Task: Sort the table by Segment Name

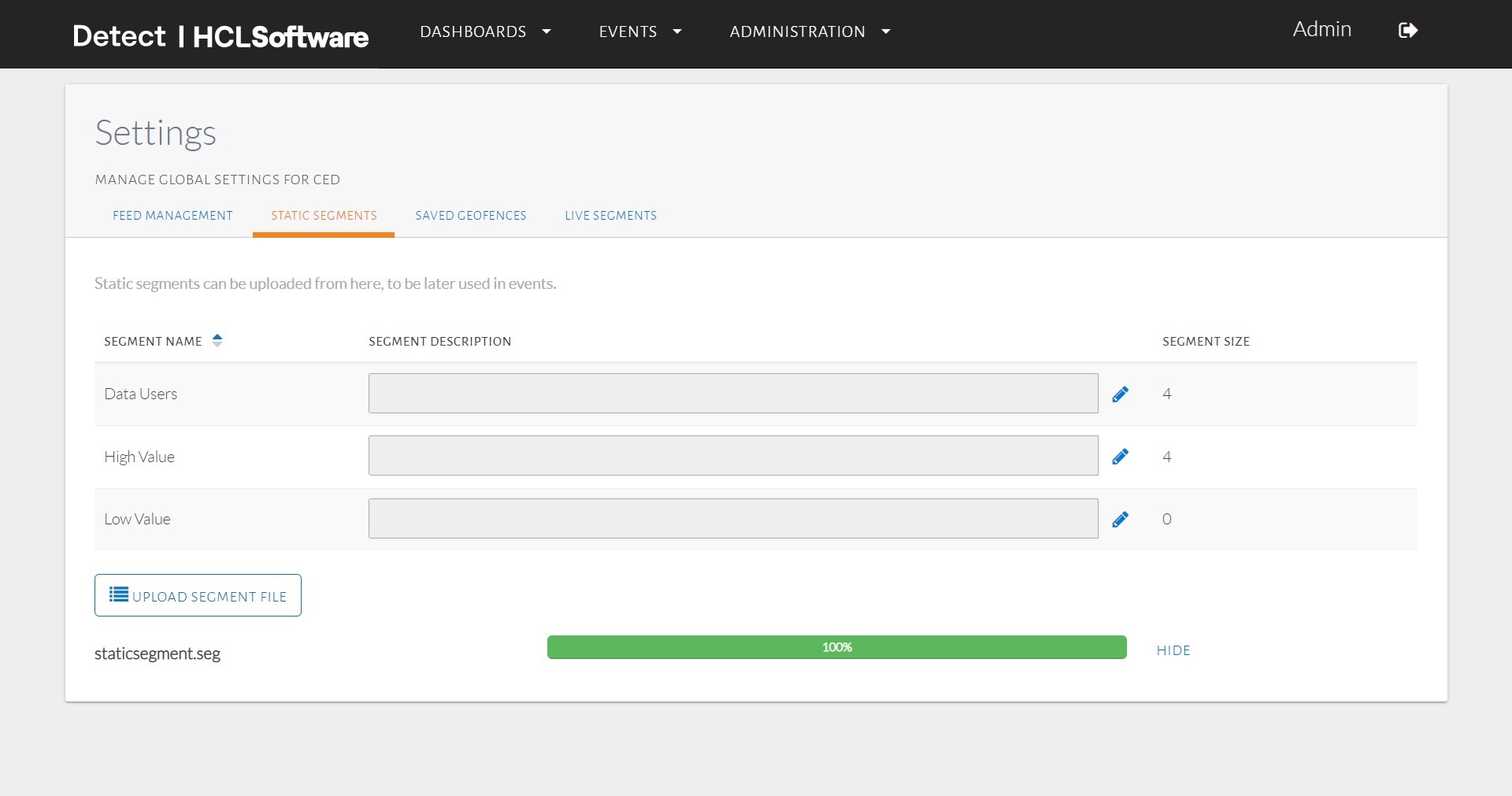Action: point(217,340)
